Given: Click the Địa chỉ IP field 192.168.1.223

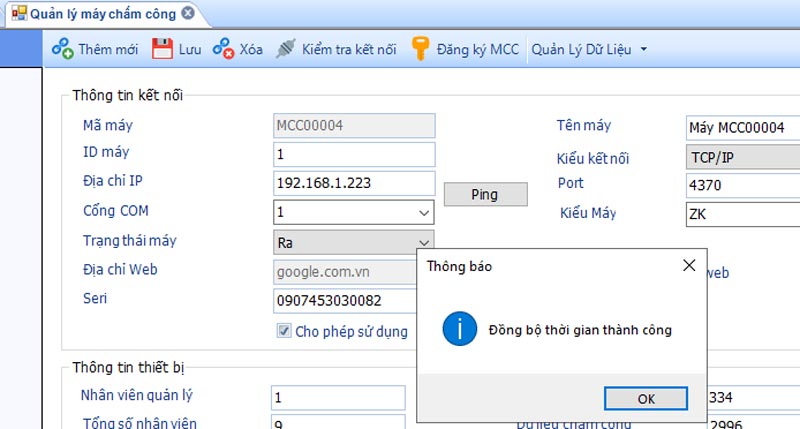Looking at the screenshot, I should point(354,183).
